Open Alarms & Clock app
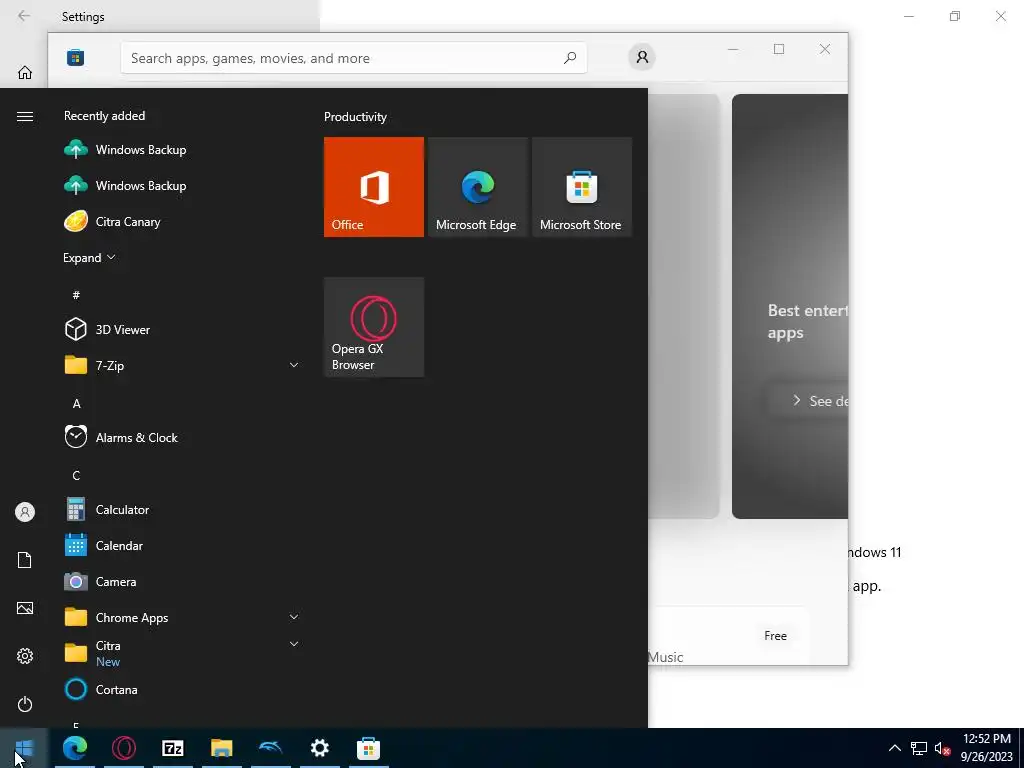This screenshot has width=1024, height=768. point(180,438)
